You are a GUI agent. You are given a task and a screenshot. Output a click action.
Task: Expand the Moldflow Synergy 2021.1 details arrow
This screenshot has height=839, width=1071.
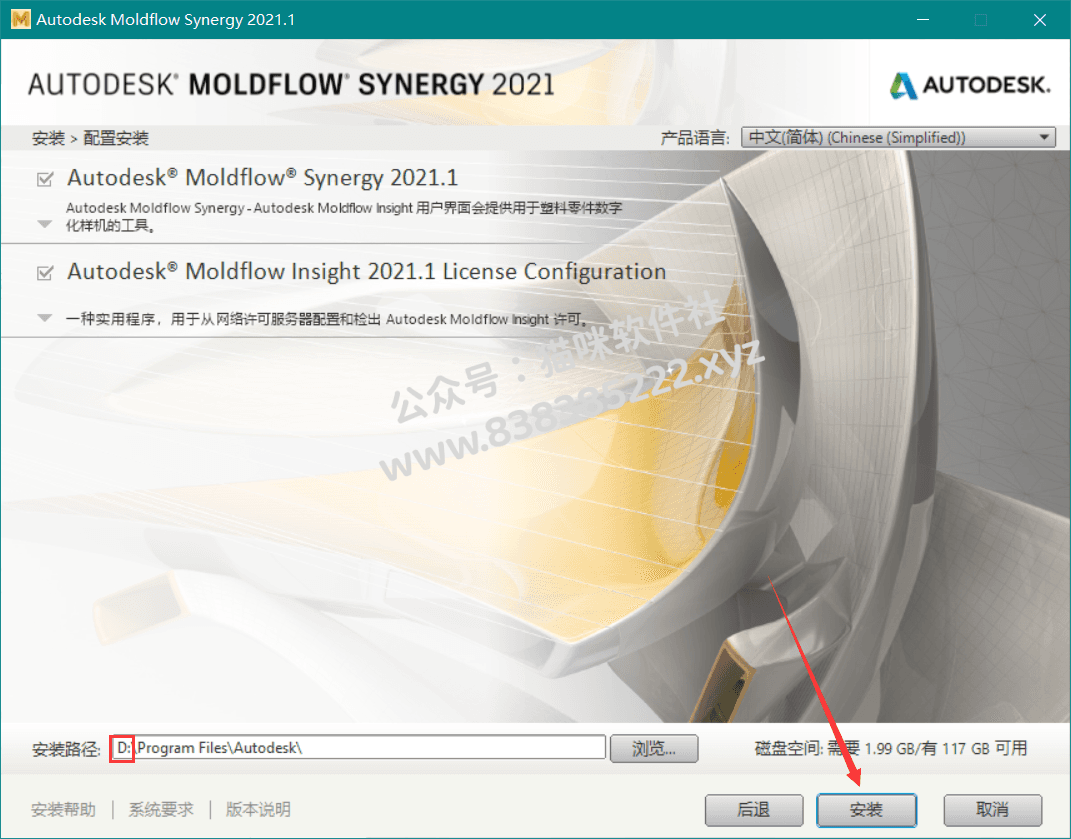coord(45,224)
